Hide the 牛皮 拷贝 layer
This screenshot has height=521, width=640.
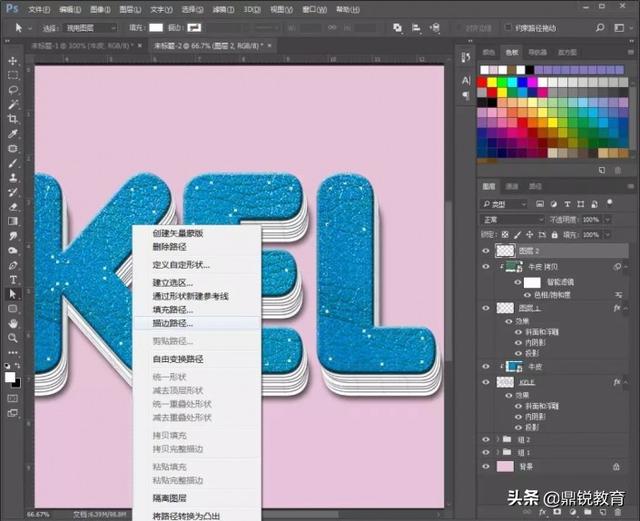click(486, 267)
